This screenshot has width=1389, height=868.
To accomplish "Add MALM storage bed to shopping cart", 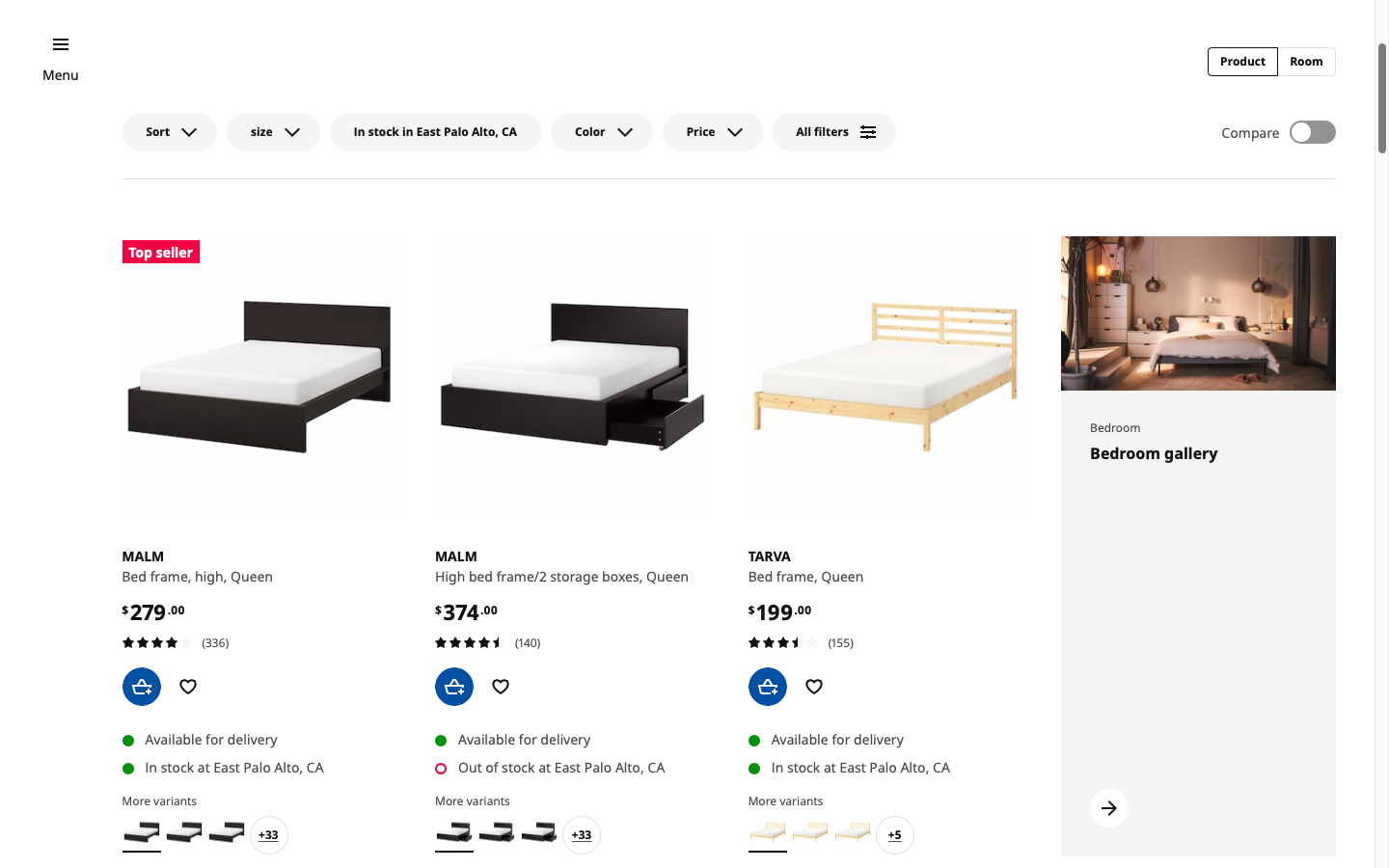I will click(x=454, y=687).
